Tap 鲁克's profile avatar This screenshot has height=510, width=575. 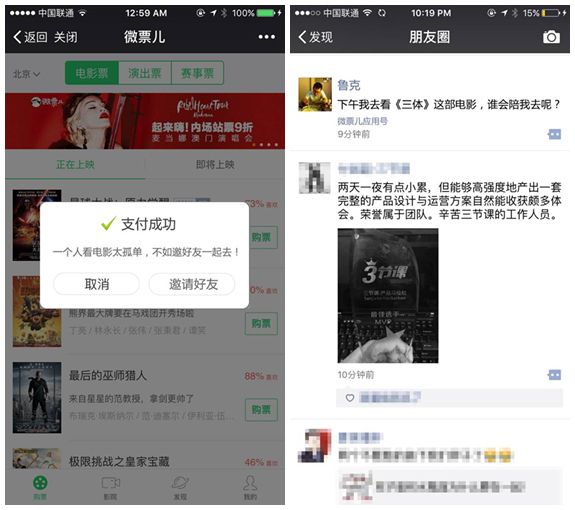(315, 94)
